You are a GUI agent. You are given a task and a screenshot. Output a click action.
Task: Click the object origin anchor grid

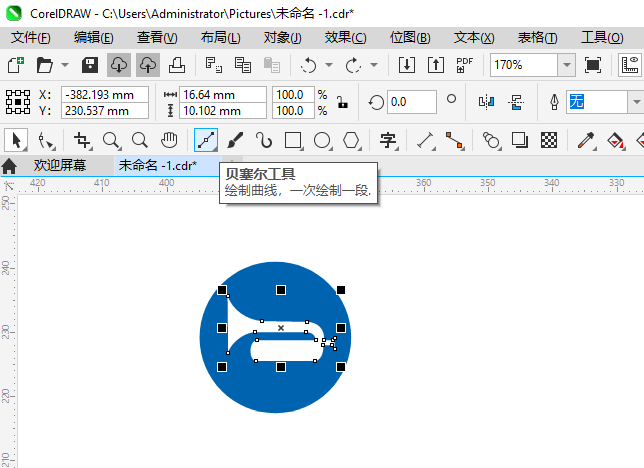tap(18, 102)
